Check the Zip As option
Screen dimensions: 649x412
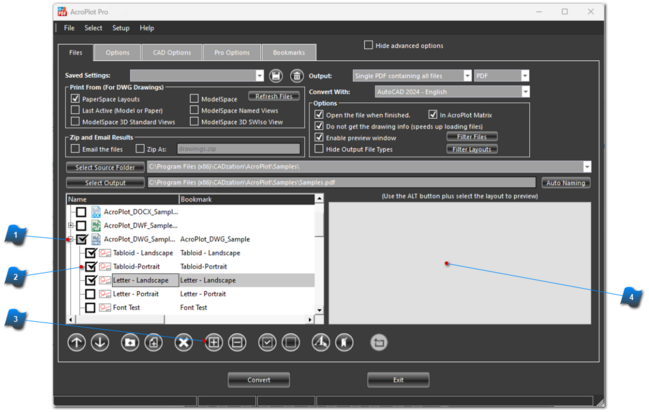pyautogui.click(x=140, y=149)
